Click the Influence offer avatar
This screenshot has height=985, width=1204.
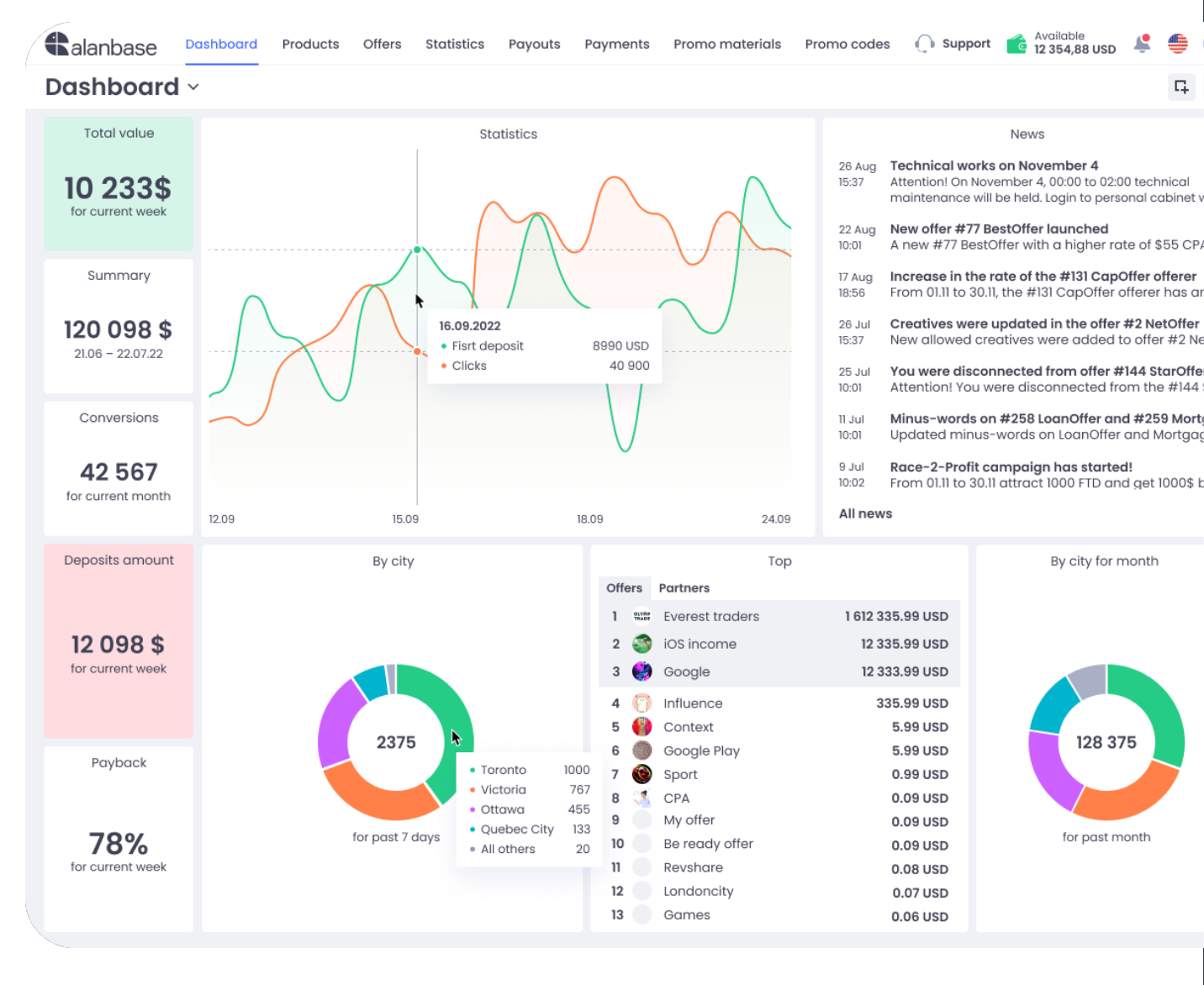click(x=642, y=703)
